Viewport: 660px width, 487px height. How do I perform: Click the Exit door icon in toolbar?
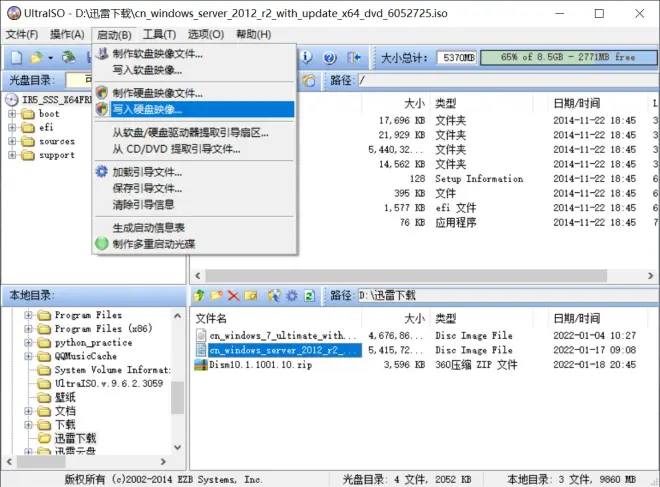click(354, 58)
